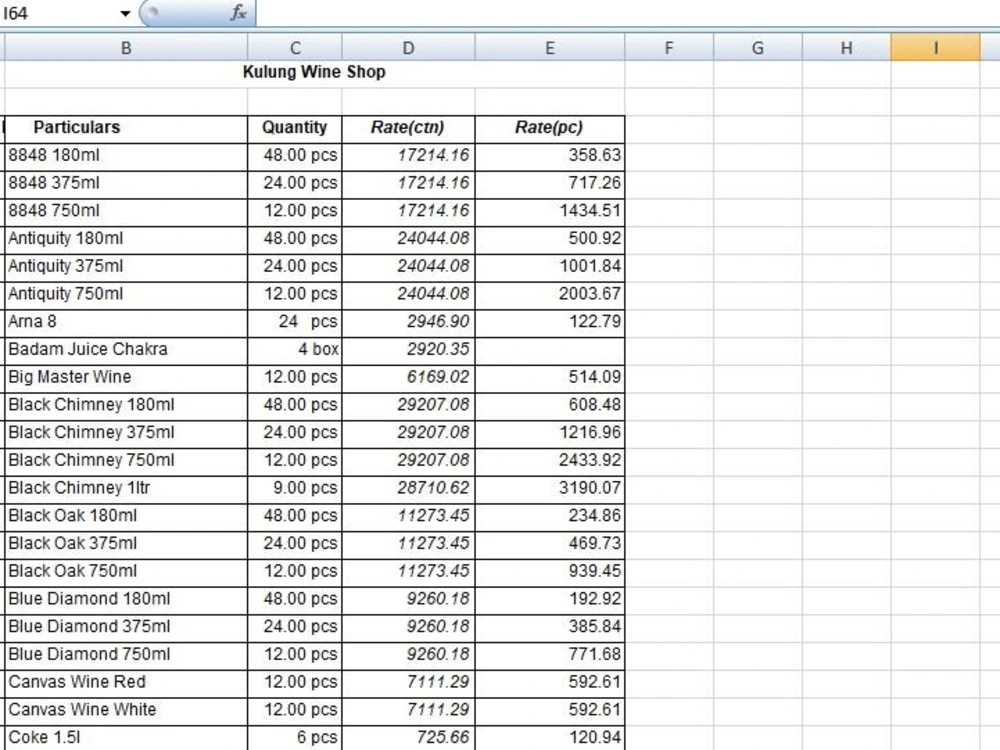1000x750 pixels.
Task: Select the cell Blue Diamond 750ml
Action: 126,655
